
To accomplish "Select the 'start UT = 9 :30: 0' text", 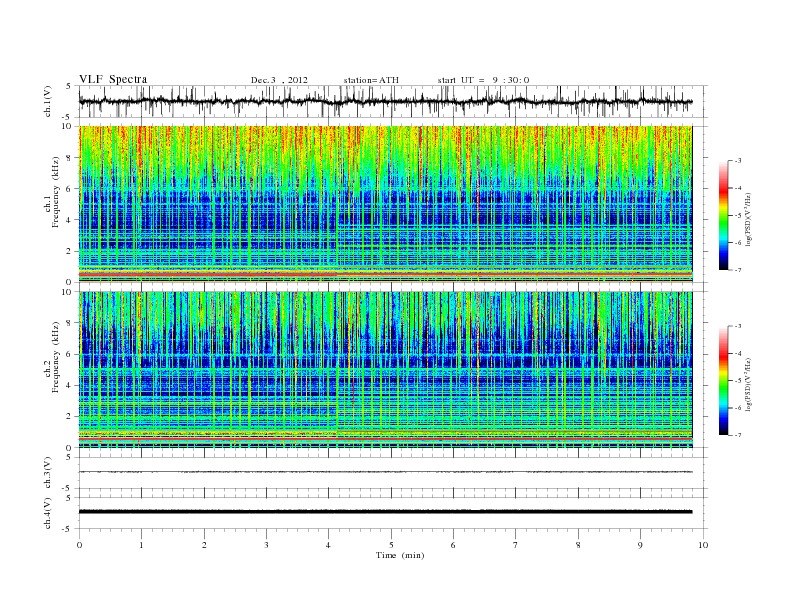I will (483, 80).
